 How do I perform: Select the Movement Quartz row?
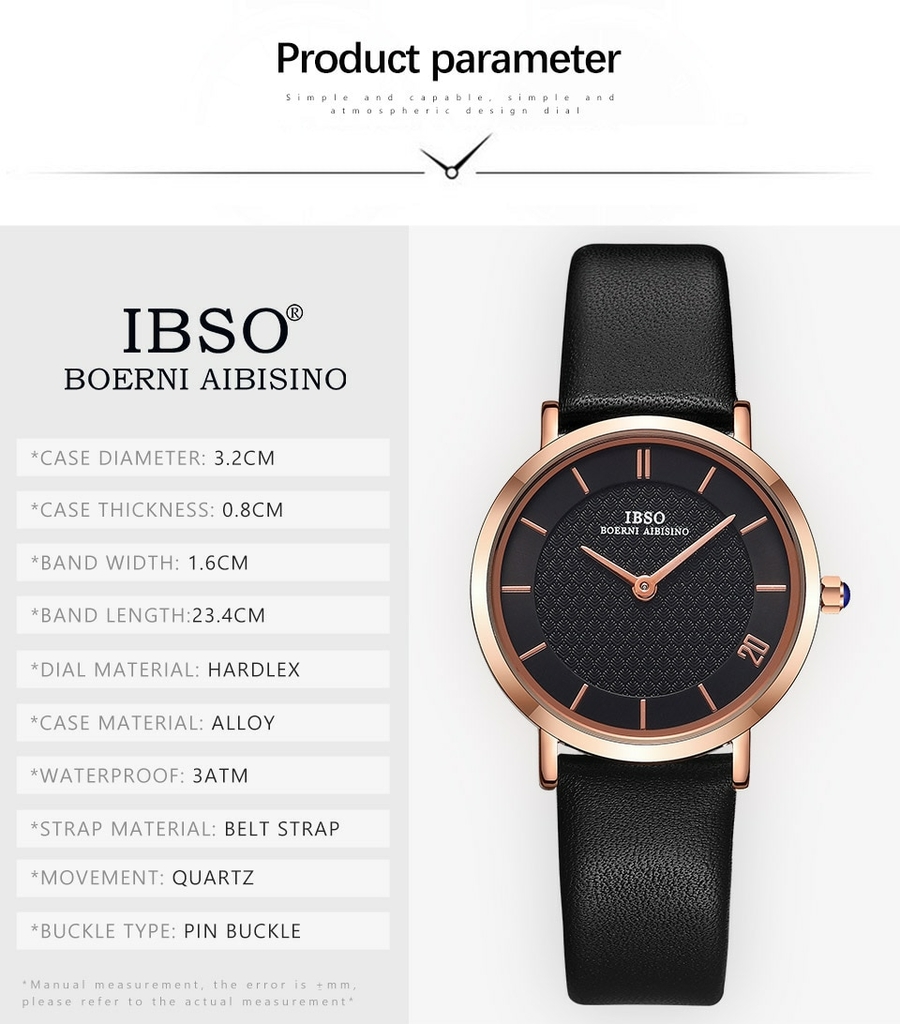pos(203,877)
